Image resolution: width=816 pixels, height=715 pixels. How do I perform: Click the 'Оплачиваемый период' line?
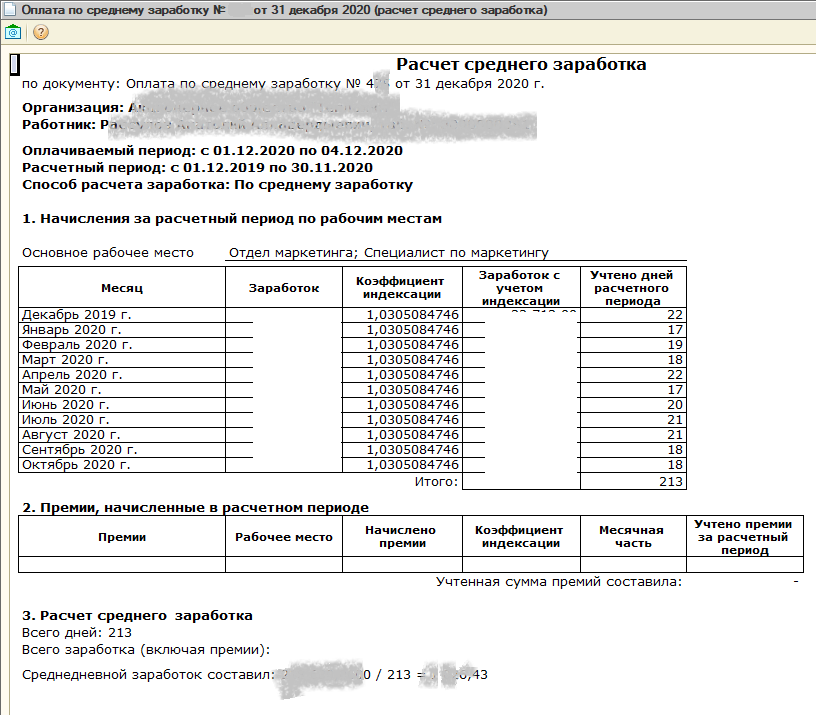pos(212,151)
